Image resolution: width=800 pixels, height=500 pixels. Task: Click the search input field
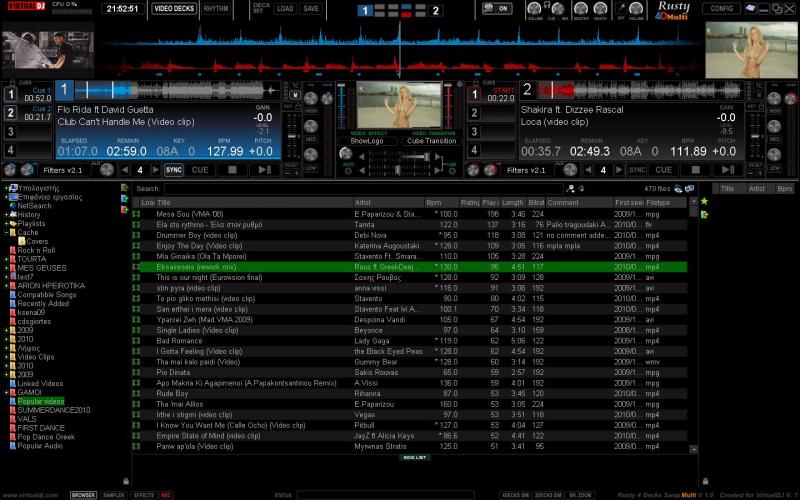363,189
